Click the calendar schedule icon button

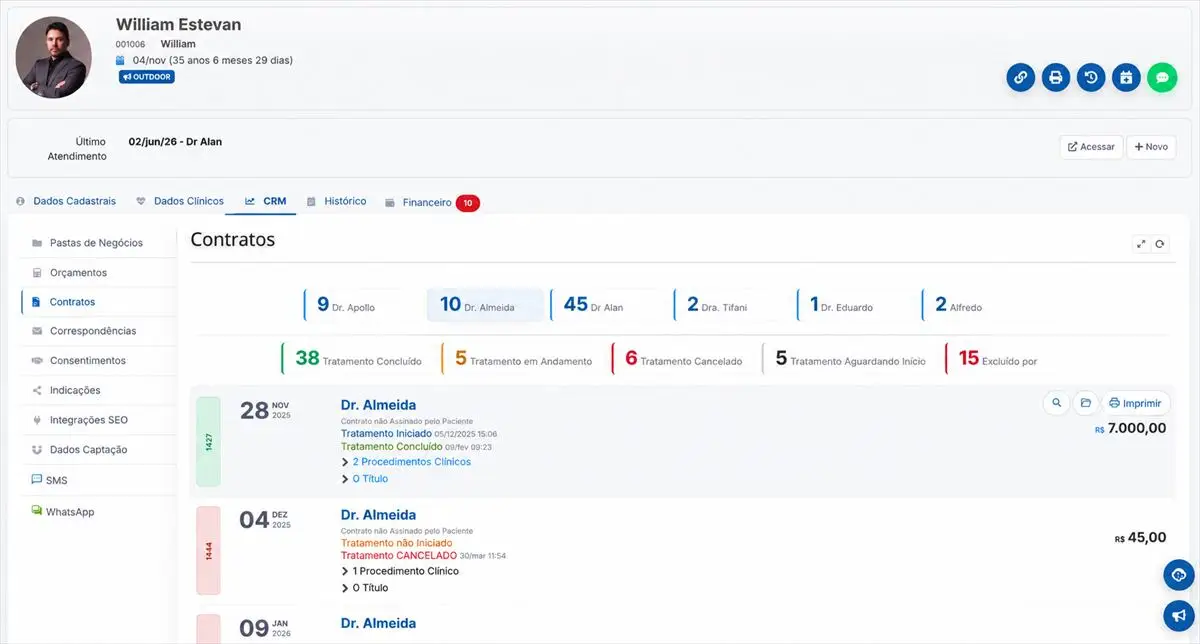1126,77
